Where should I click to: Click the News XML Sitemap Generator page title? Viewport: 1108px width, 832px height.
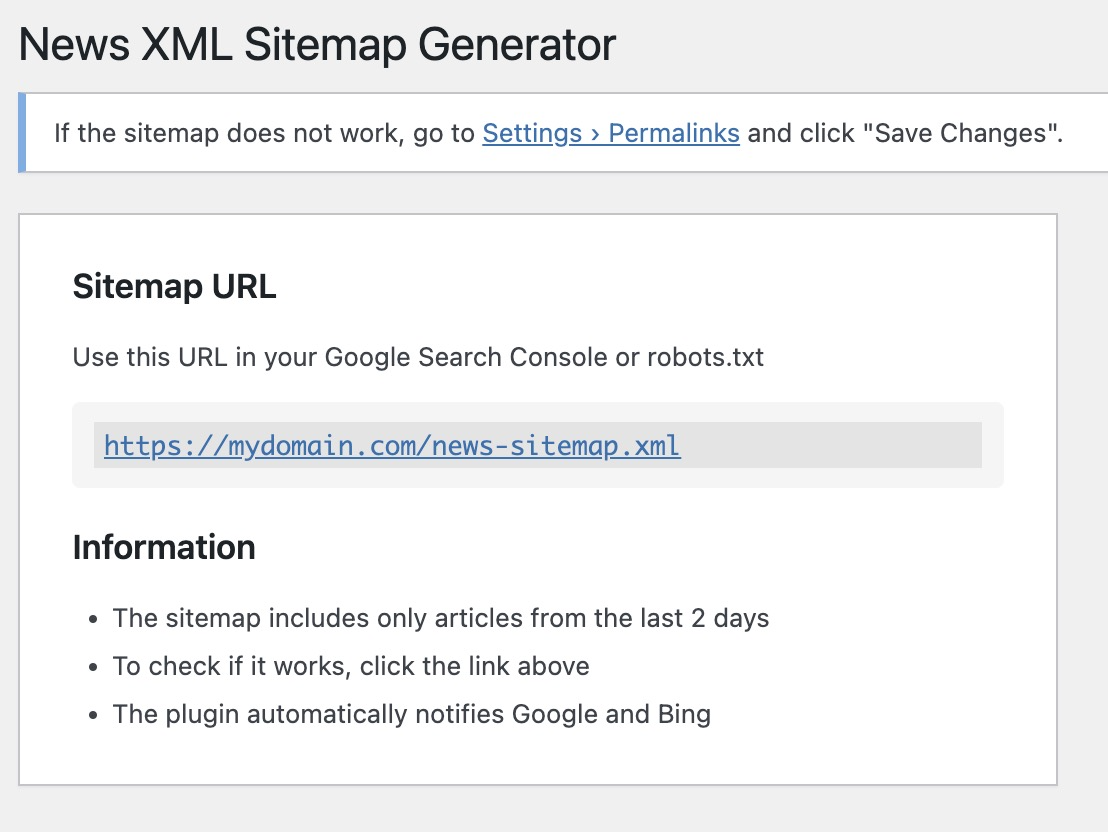(x=317, y=46)
